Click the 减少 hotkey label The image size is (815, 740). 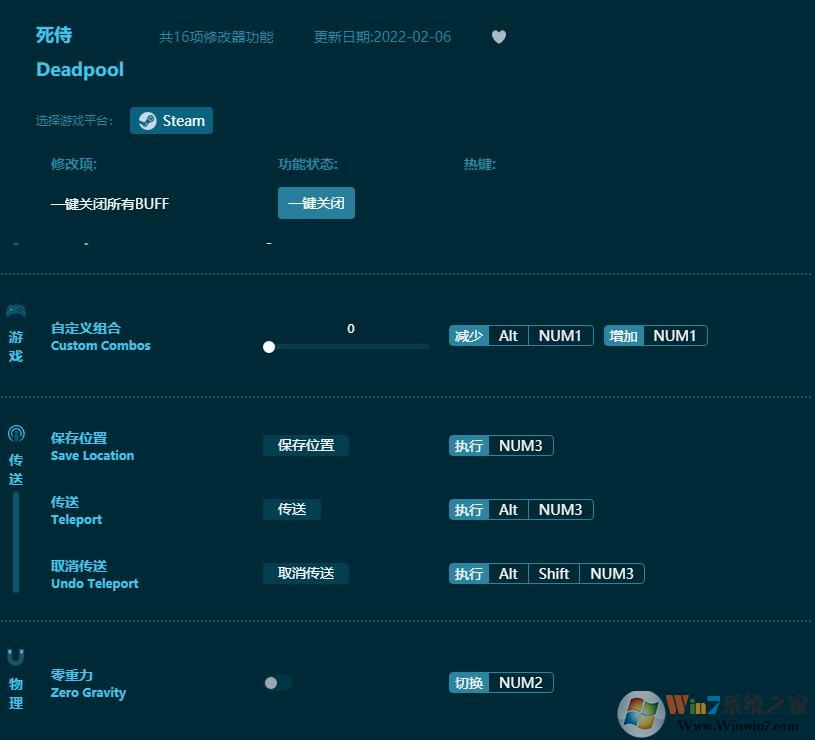[469, 336]
